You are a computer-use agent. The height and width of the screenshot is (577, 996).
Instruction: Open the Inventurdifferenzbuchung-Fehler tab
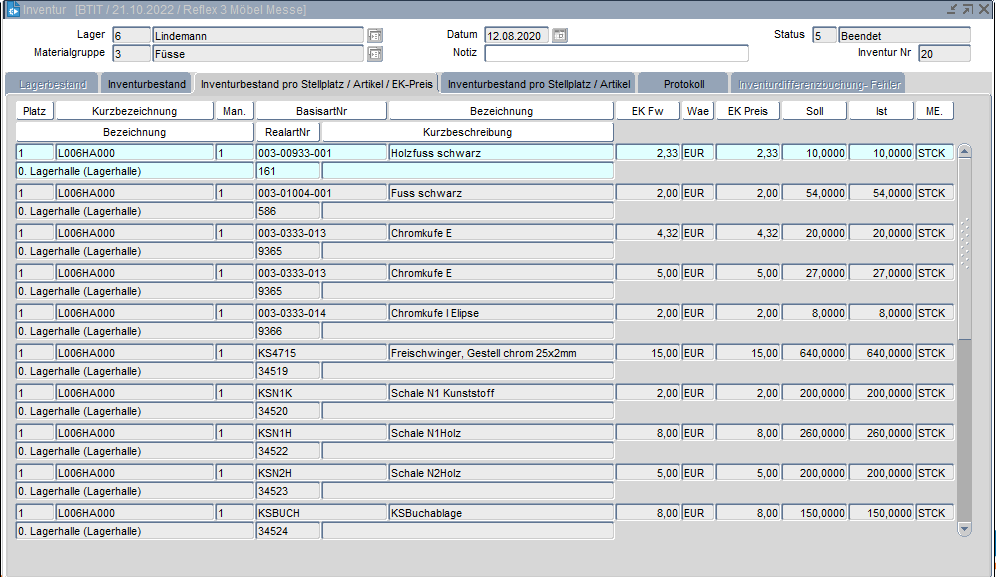pyautogui.click(x=819, y=84)
